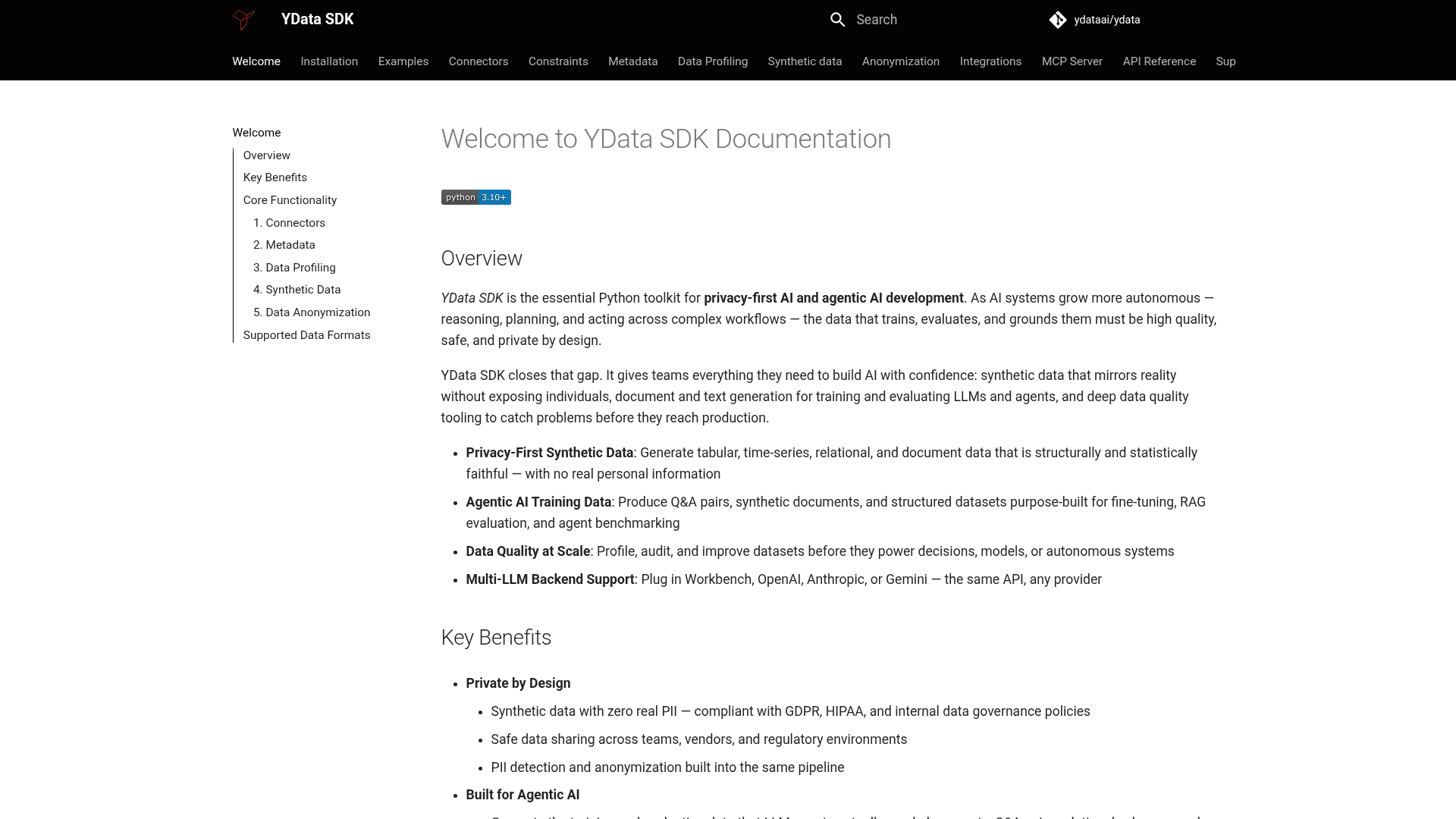Click the YData SDK site title
This screenshot has width=1456, height=819.
coord(317,20)
